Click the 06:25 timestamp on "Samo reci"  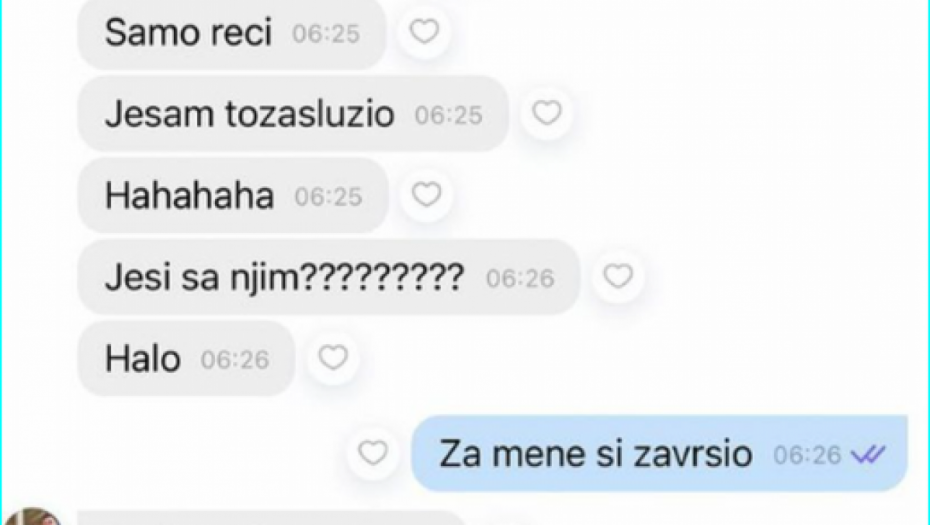[326, 34]
